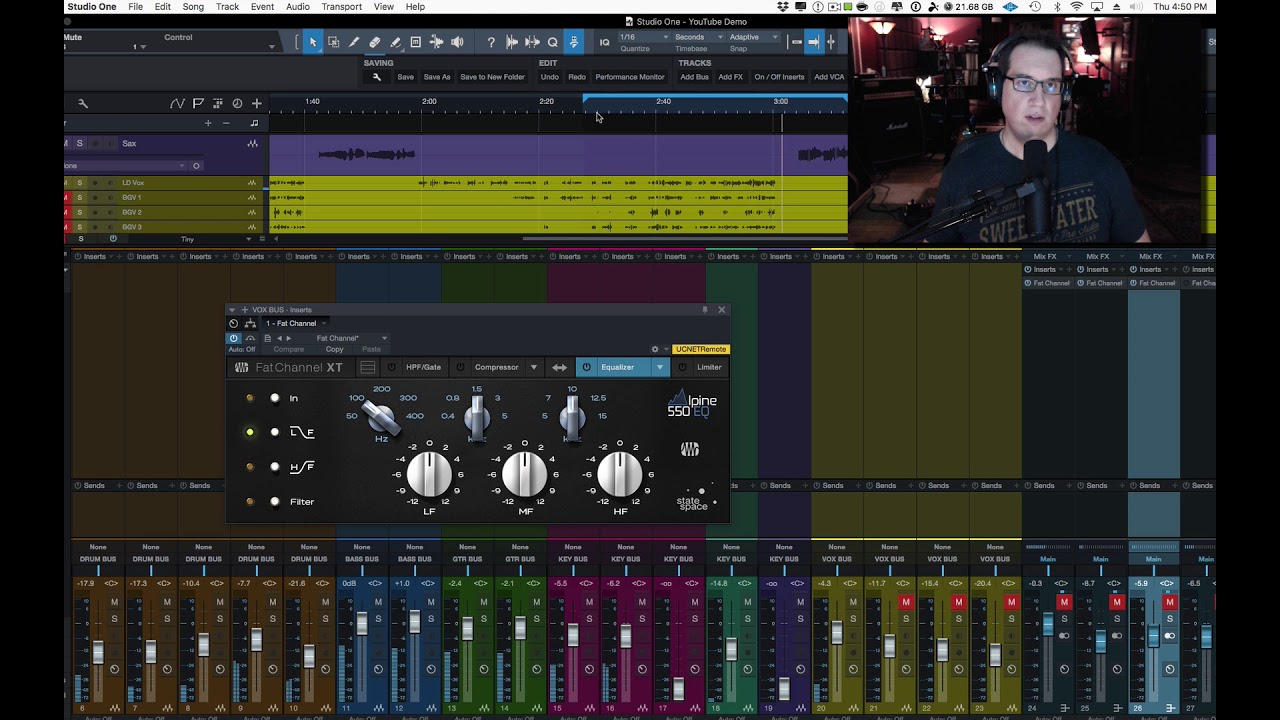1280x720 pixels.
Task: Toggle the LF shelf switch
Action: point(275,432)
